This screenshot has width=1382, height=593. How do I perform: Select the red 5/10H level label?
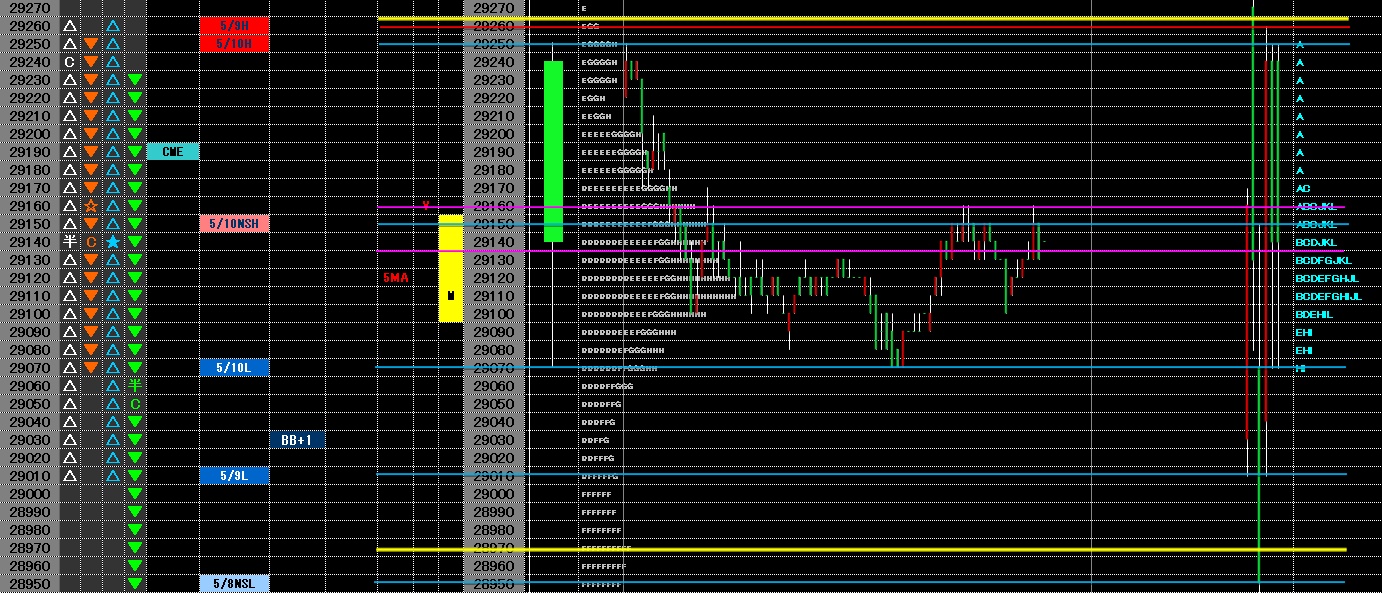(234, 44)
